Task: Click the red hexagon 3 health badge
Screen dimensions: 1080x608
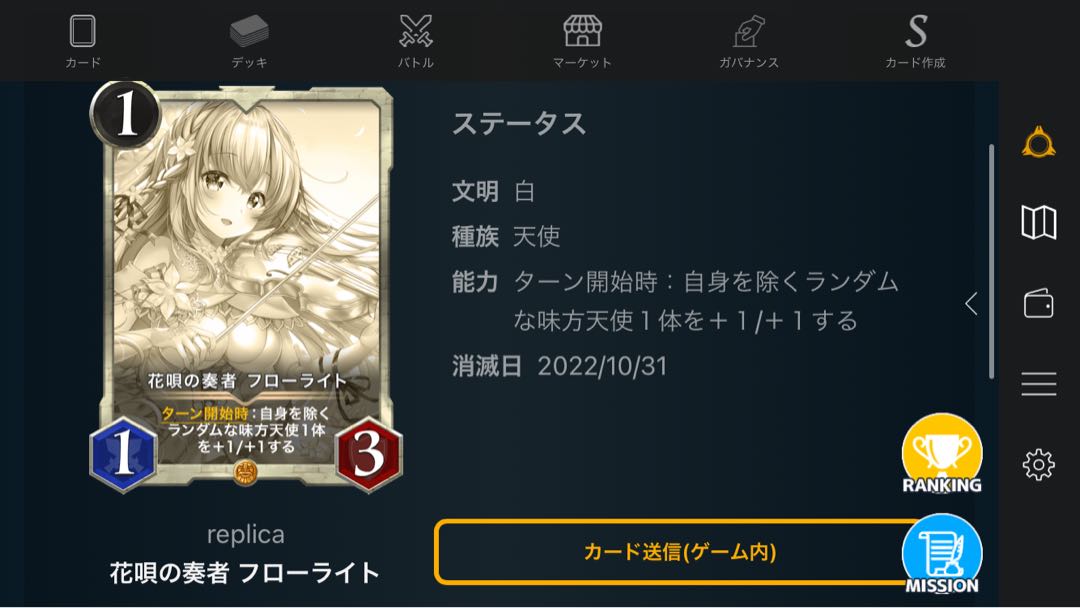Action: (369, 454)
